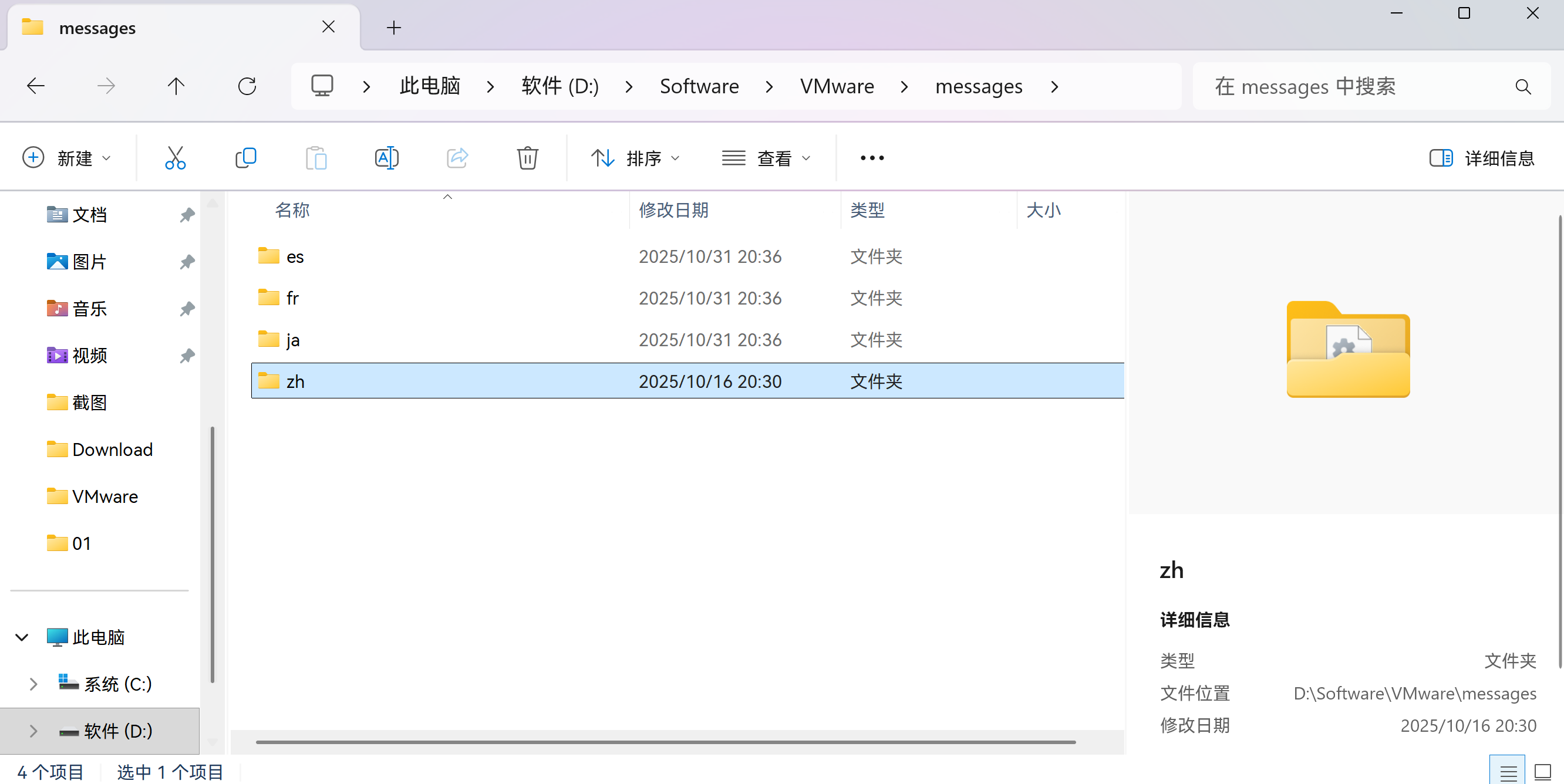Select the ja folder
1564x784 pixels.
[292, 340]
